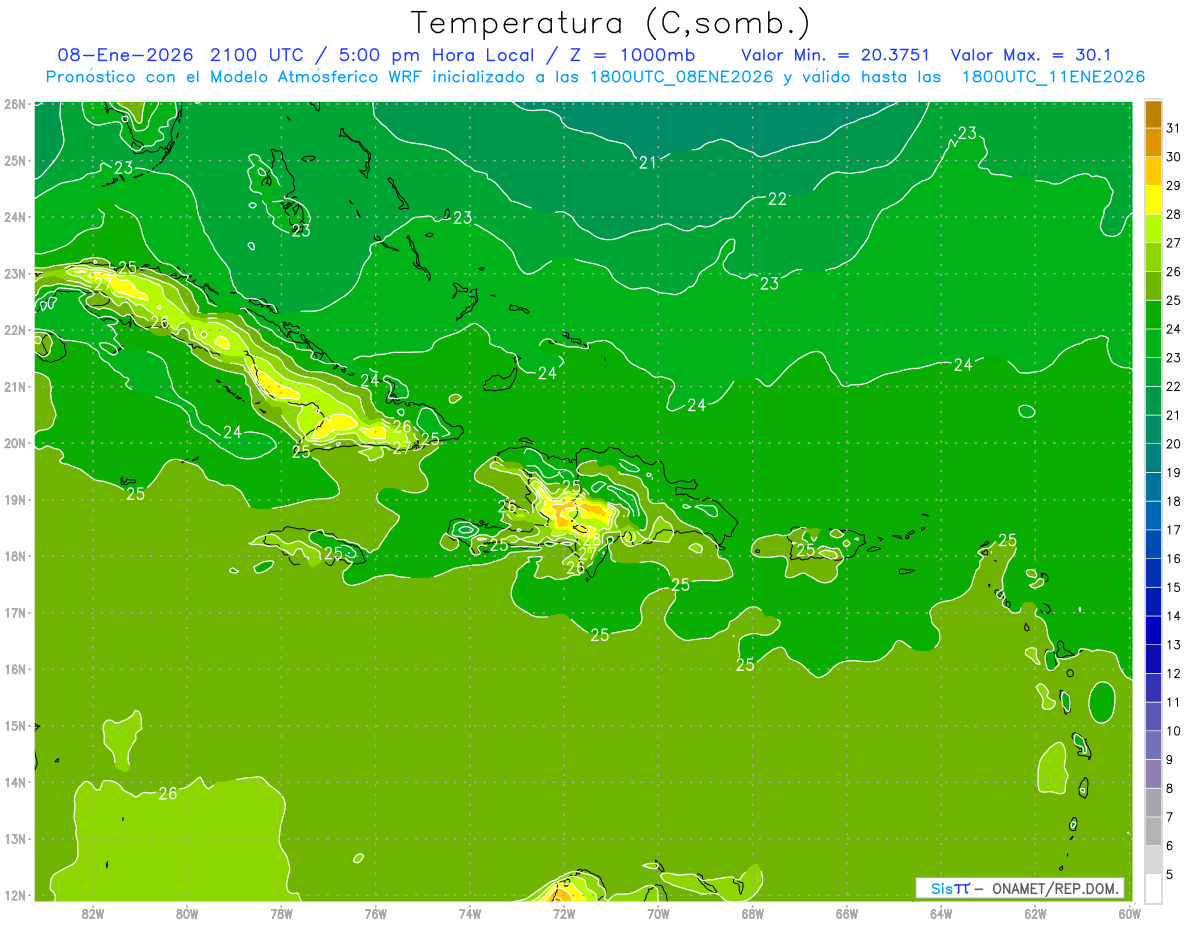Pick the purple legend band between 8 and 9
This screenshot has height=927, width=1200.
tap(1153, 774)
